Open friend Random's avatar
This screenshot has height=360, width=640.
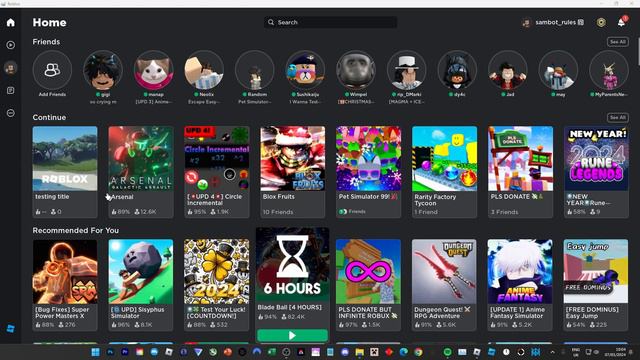point(255,70)
